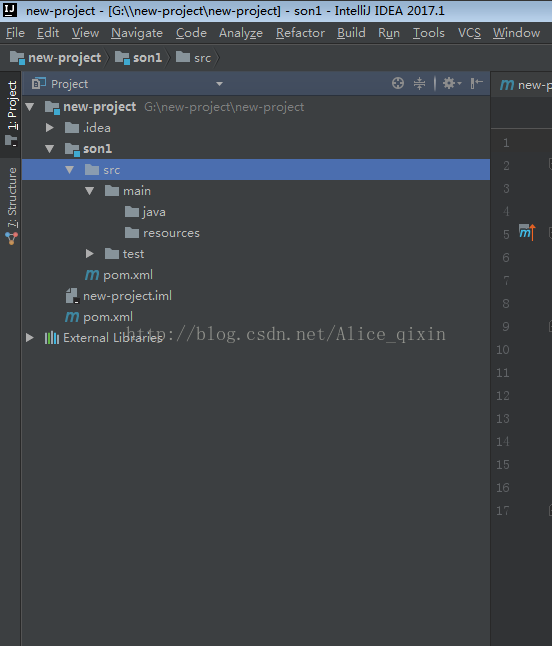
Task: Open the File menu
Action: (15, 33)
